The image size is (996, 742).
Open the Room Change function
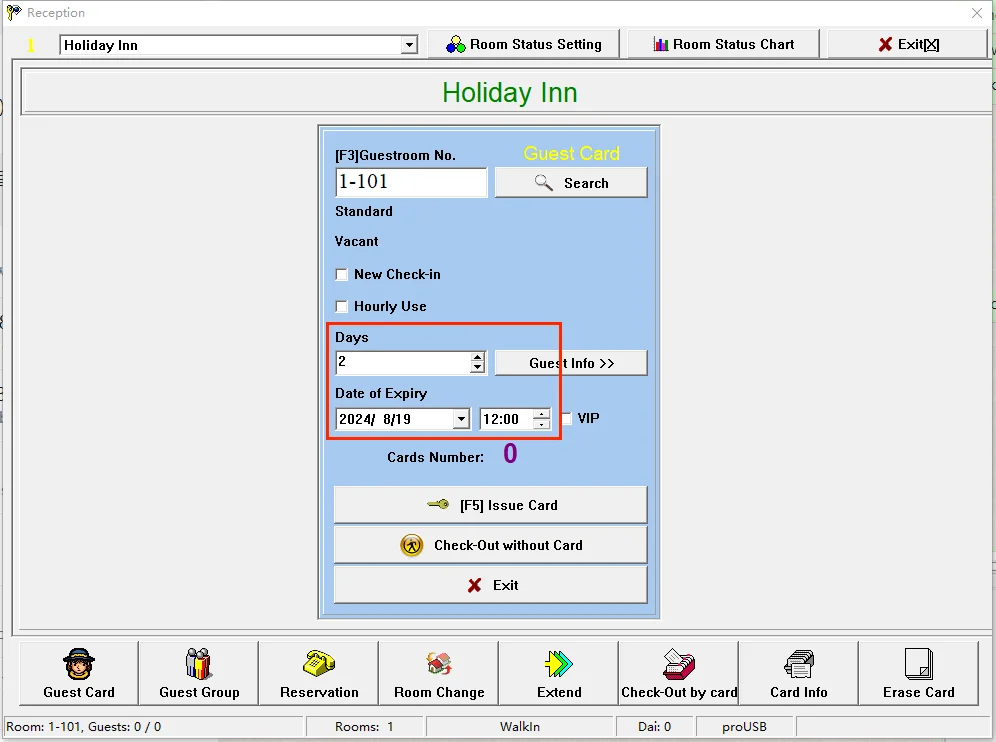[x=439, y=673]
